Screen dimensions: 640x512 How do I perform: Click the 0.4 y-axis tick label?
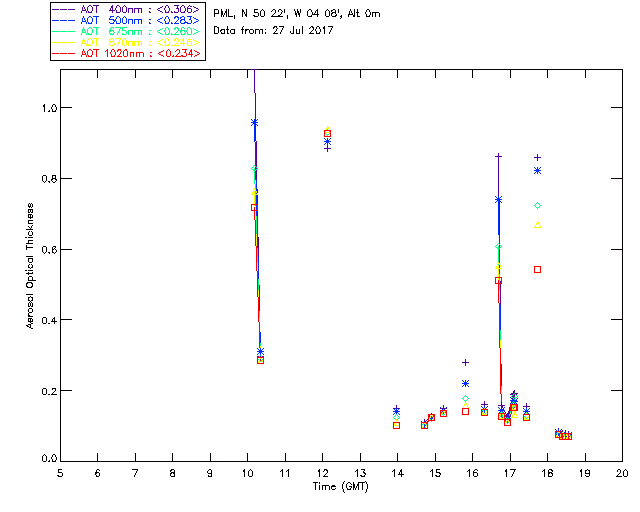tap(49, 320)
